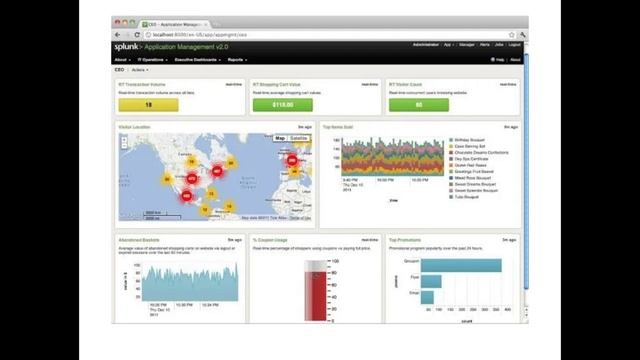The image size is (640, 360).
Task: Open the IT Operations dropdown menu
Action: [153, 60]
